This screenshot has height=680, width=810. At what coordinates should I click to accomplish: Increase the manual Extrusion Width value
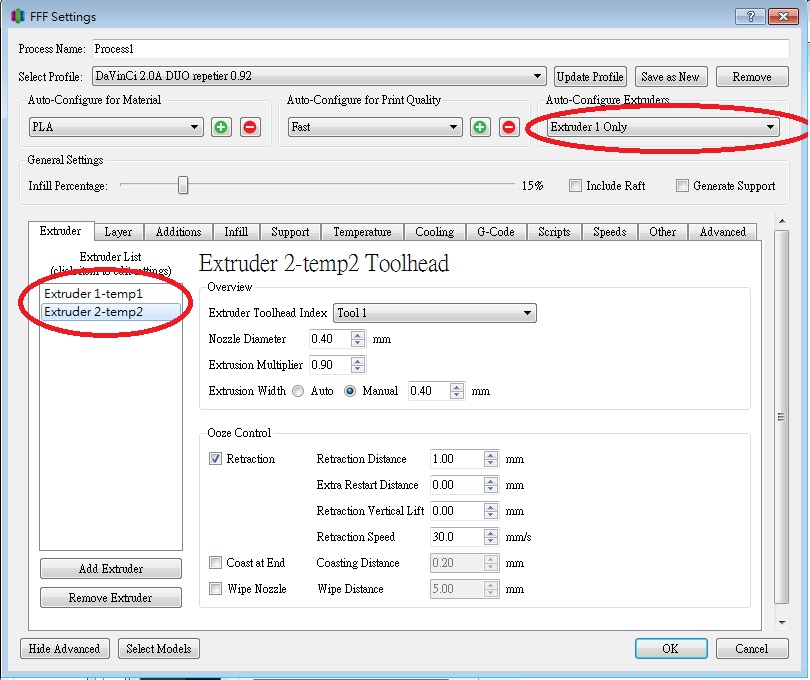pyautogui.click(x=457, y=387)
